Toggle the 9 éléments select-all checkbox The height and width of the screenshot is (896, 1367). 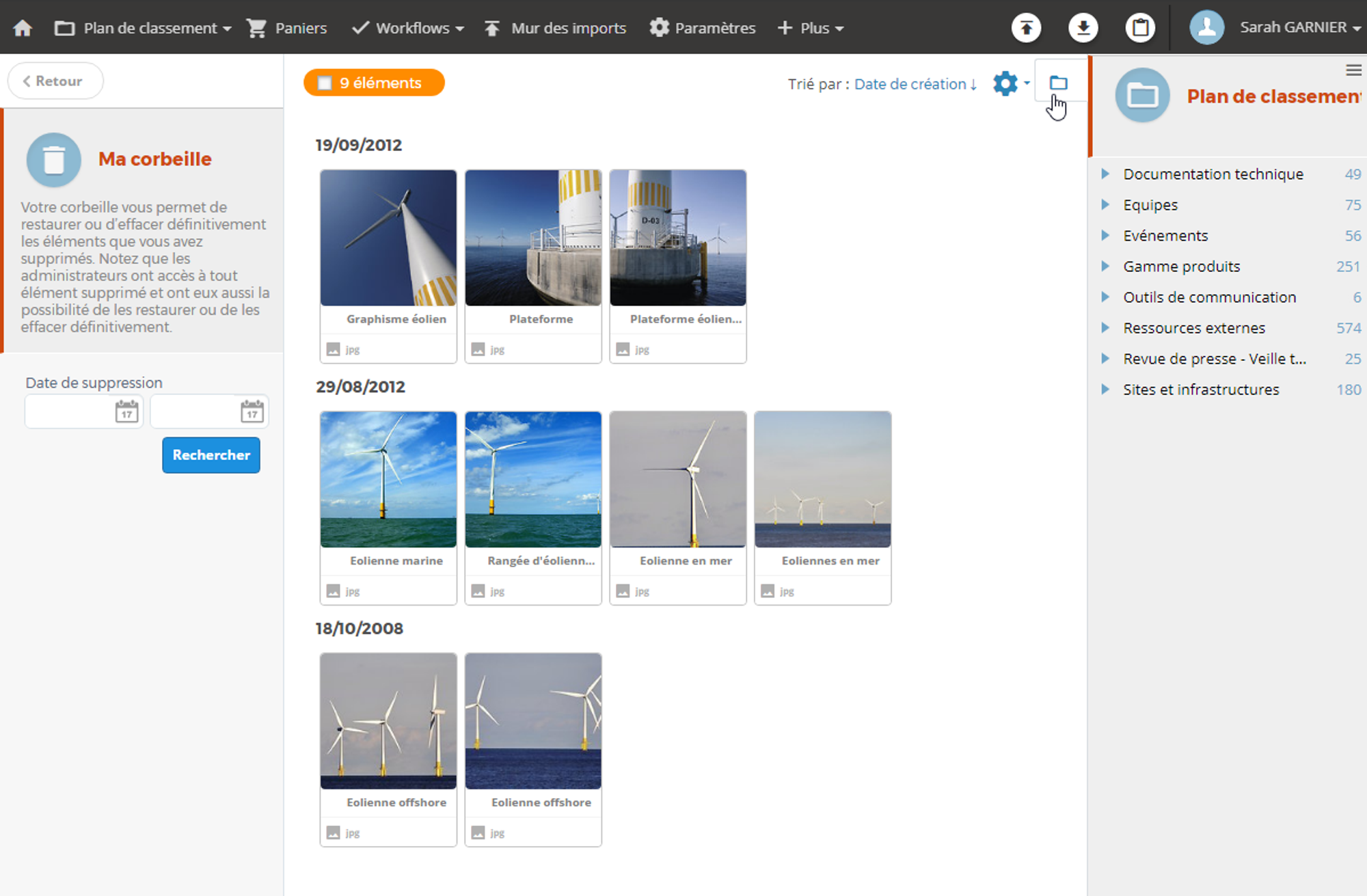tap(325, 83)
